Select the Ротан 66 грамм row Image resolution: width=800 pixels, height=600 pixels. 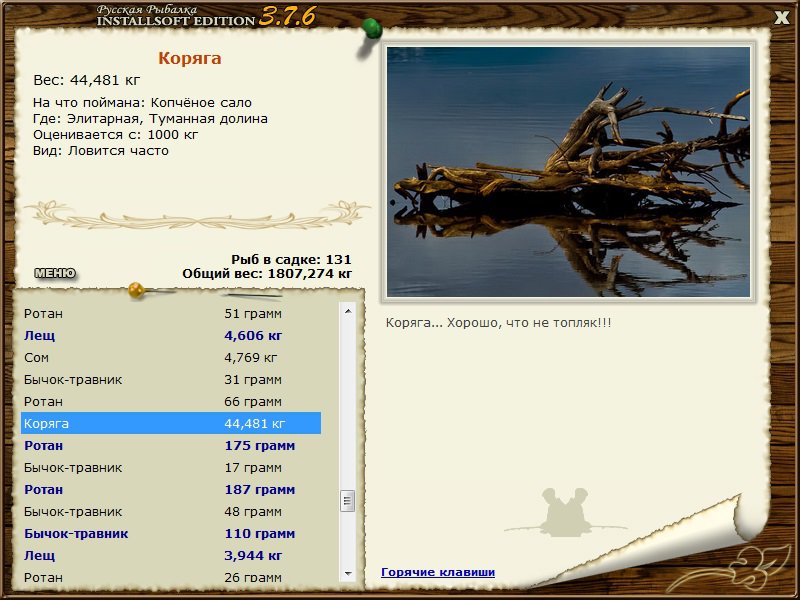click(x=171, y=401)
